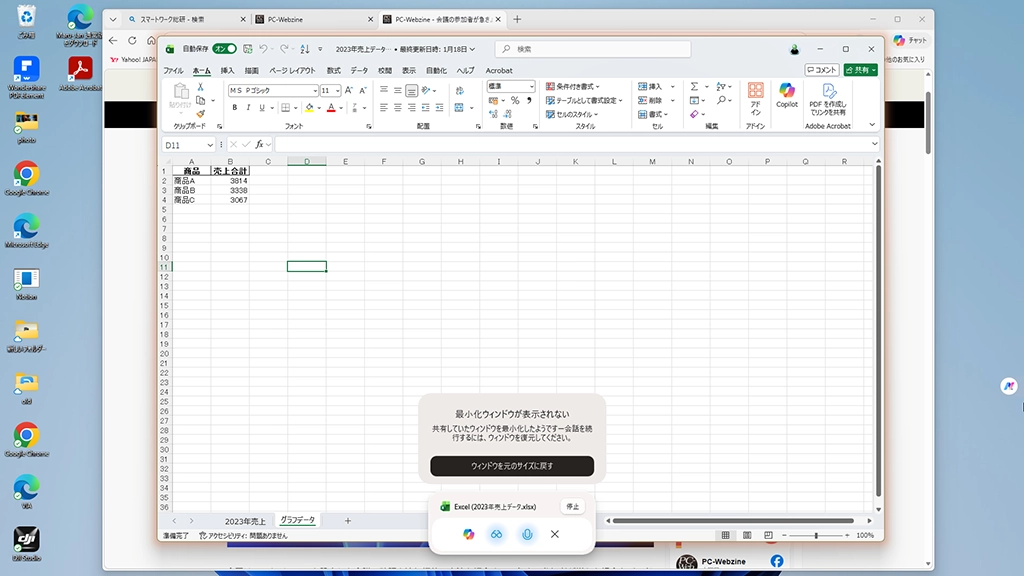Toggle bold formatting
1024x576 pixels.
(234, 108)
